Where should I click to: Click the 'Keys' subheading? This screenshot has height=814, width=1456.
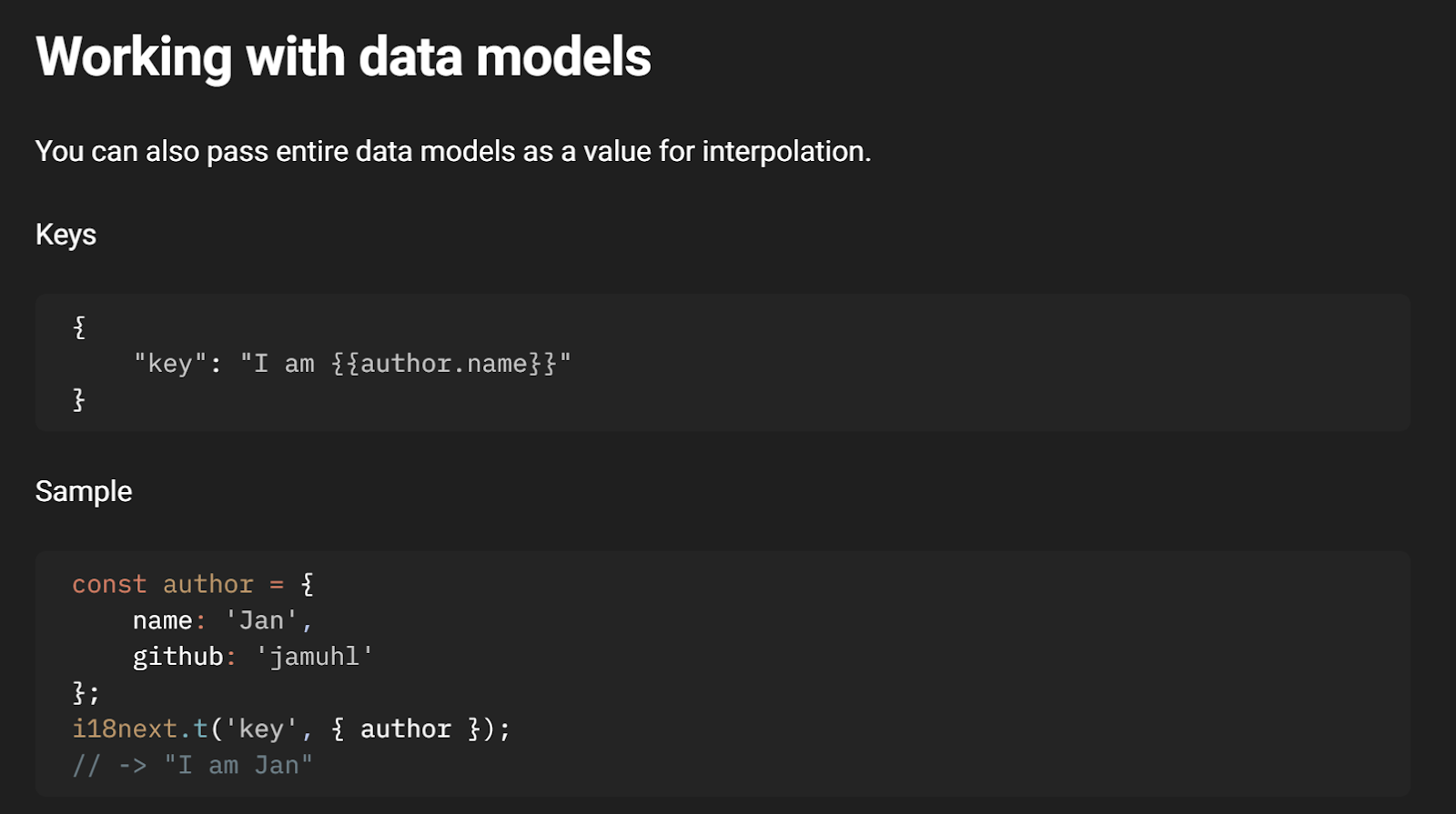(x=66, y=235)
